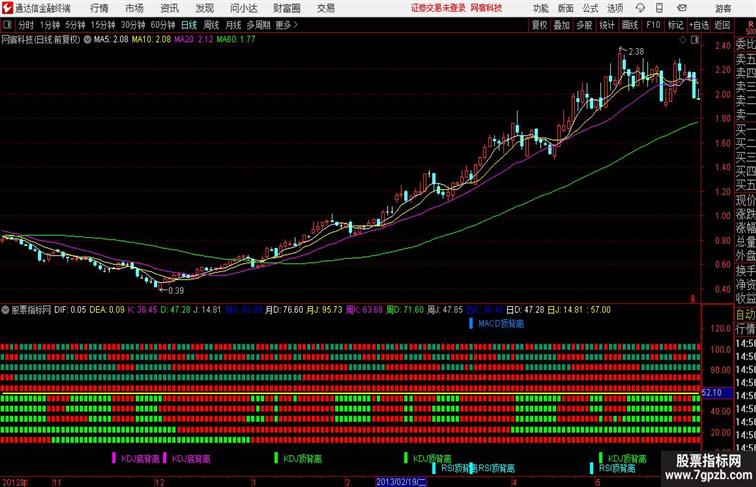Open the mail envelope icon
756x487 pixels.
[682, 8]
